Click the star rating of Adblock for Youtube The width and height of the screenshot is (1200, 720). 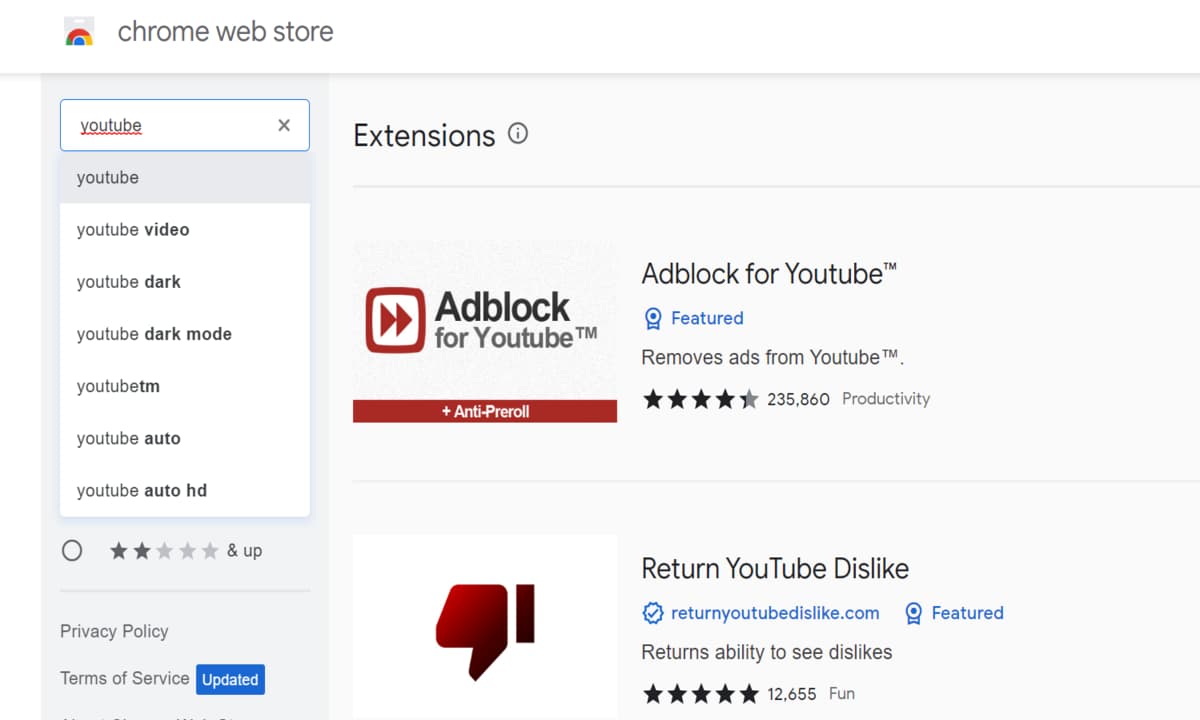coord(700,398)
